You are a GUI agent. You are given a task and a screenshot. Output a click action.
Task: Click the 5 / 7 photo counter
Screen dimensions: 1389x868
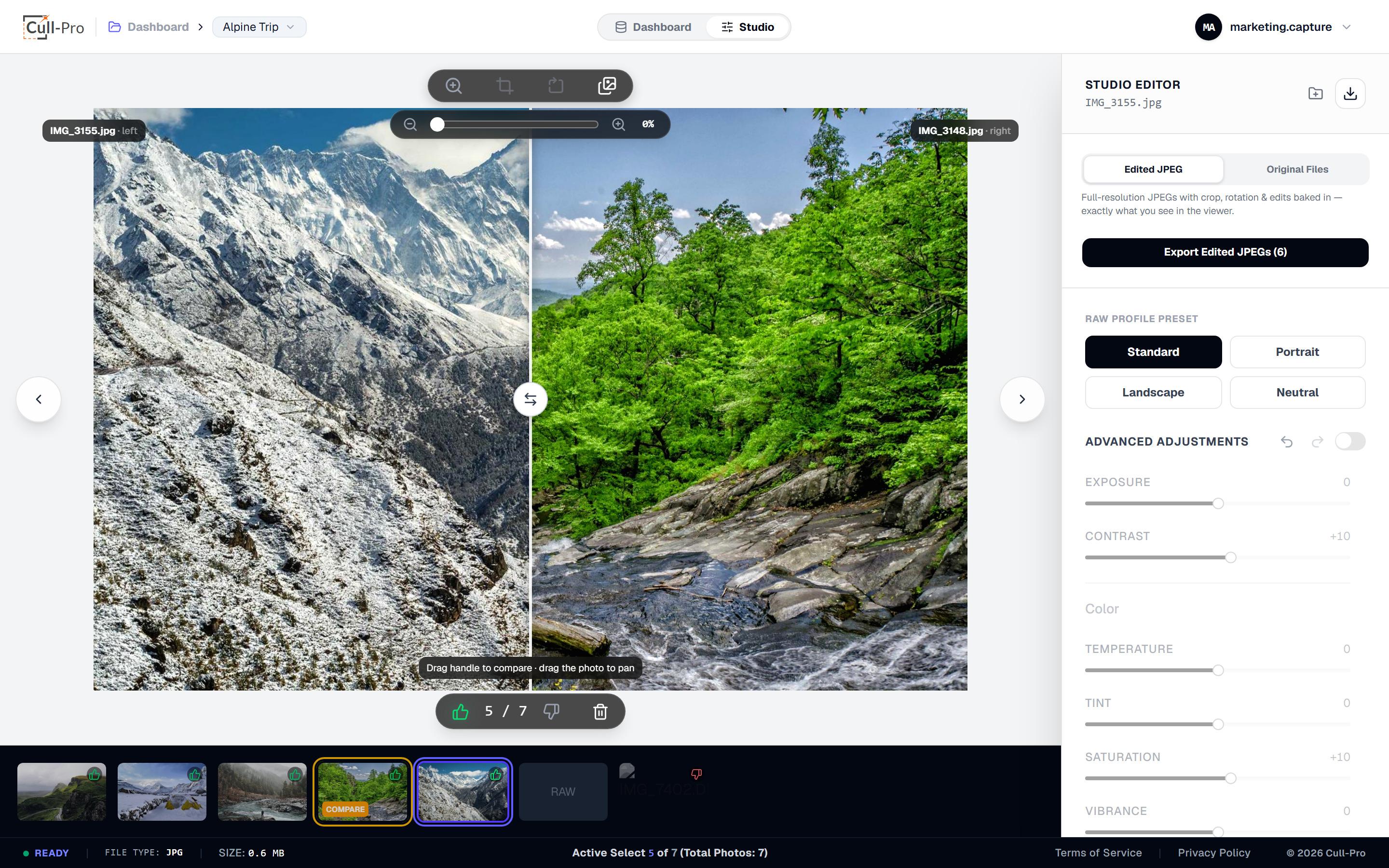[x=505, y=712]
